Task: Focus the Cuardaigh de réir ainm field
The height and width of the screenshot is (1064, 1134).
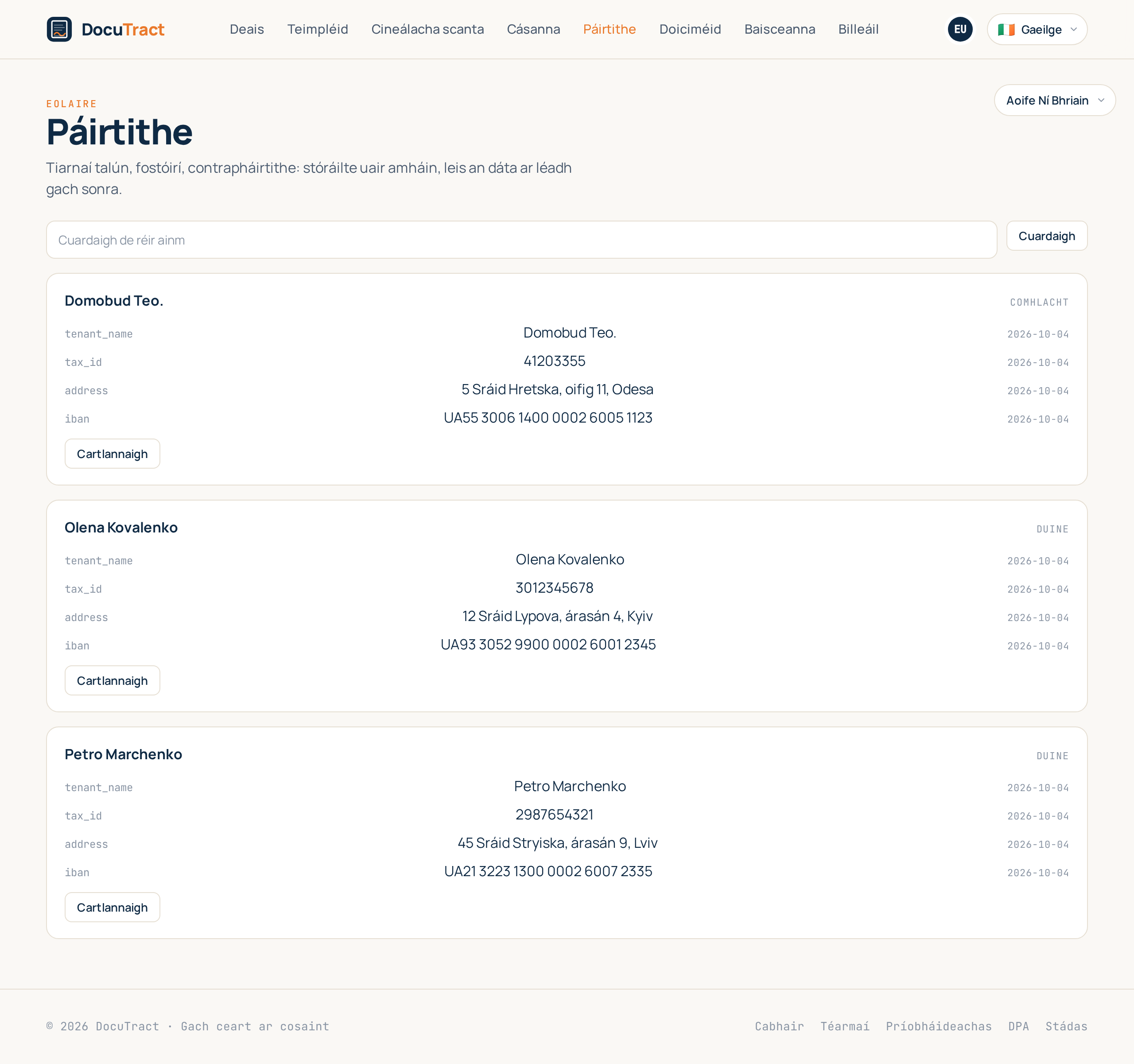Action: point(521,240)
